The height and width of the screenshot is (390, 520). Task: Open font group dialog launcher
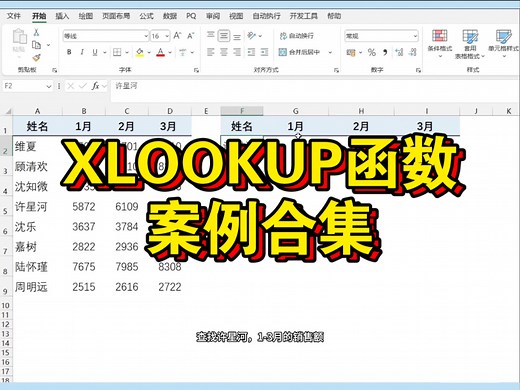[196, 70]
